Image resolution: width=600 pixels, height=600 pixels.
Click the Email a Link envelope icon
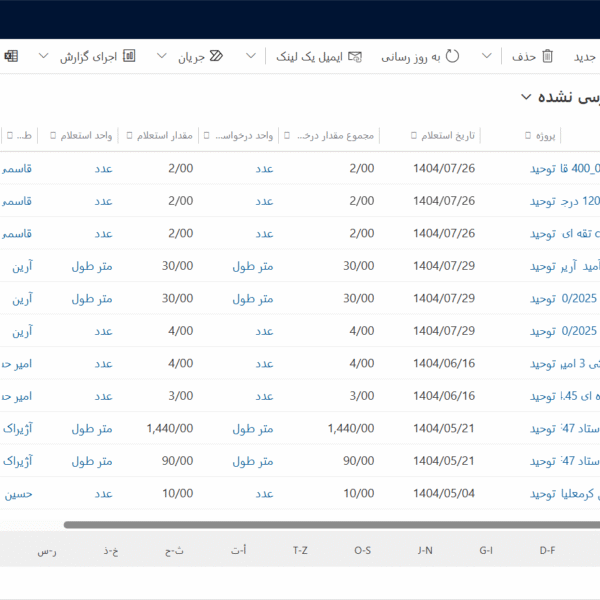[355, 57]
